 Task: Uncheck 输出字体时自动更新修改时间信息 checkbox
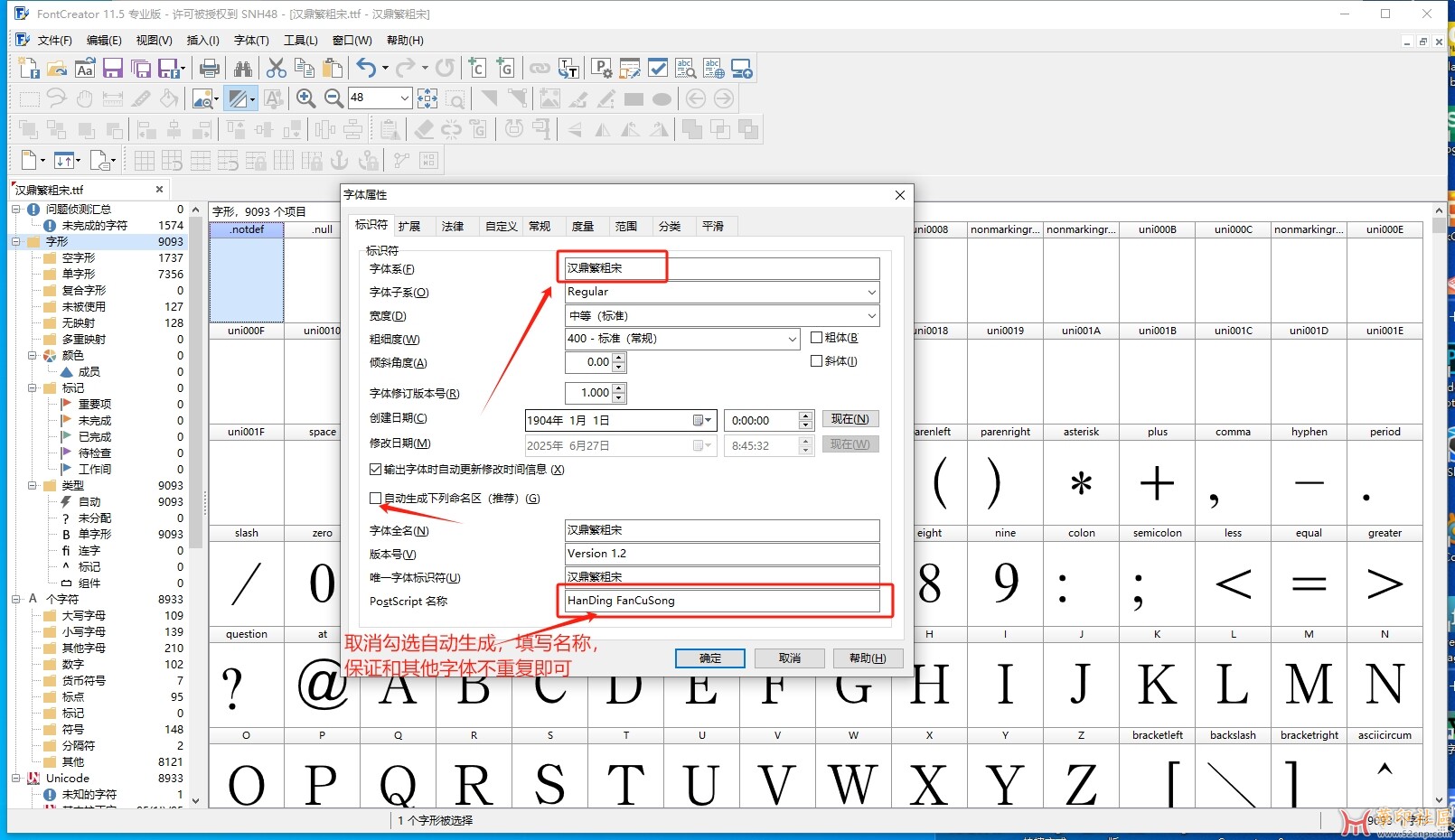376,470
